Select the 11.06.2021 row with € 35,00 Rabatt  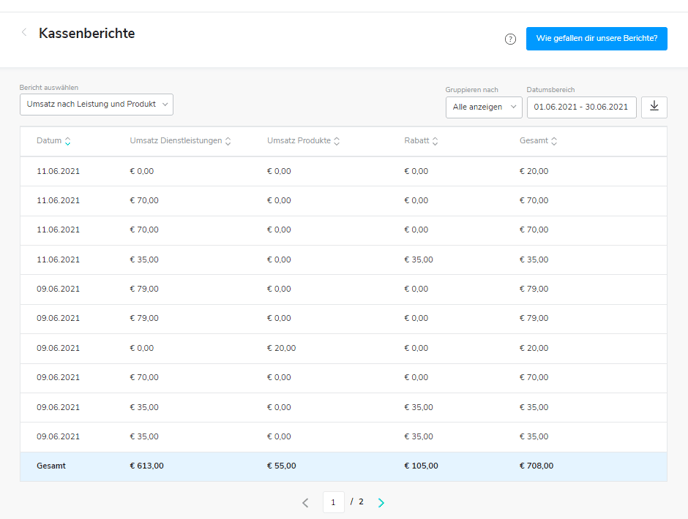[343, 259]
